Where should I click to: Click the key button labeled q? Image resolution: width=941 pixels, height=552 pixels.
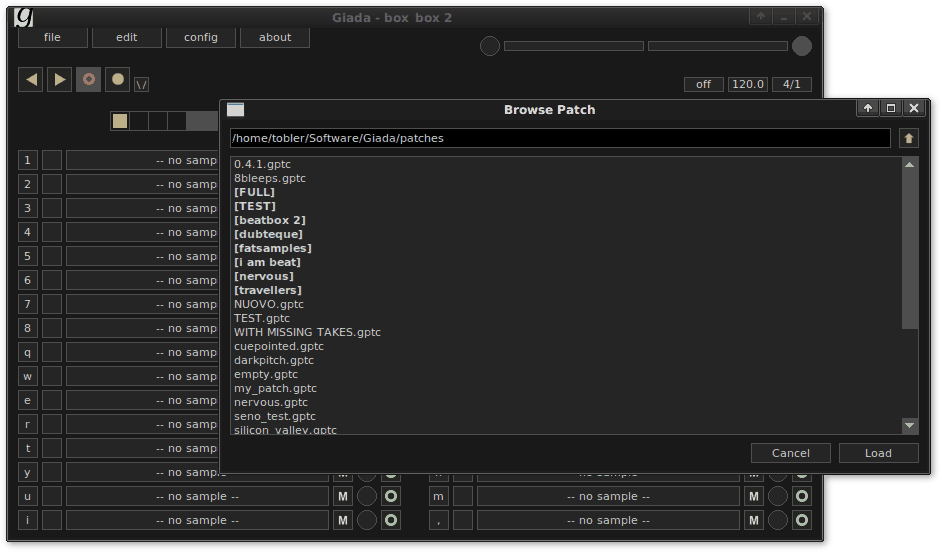pos(28,352)
